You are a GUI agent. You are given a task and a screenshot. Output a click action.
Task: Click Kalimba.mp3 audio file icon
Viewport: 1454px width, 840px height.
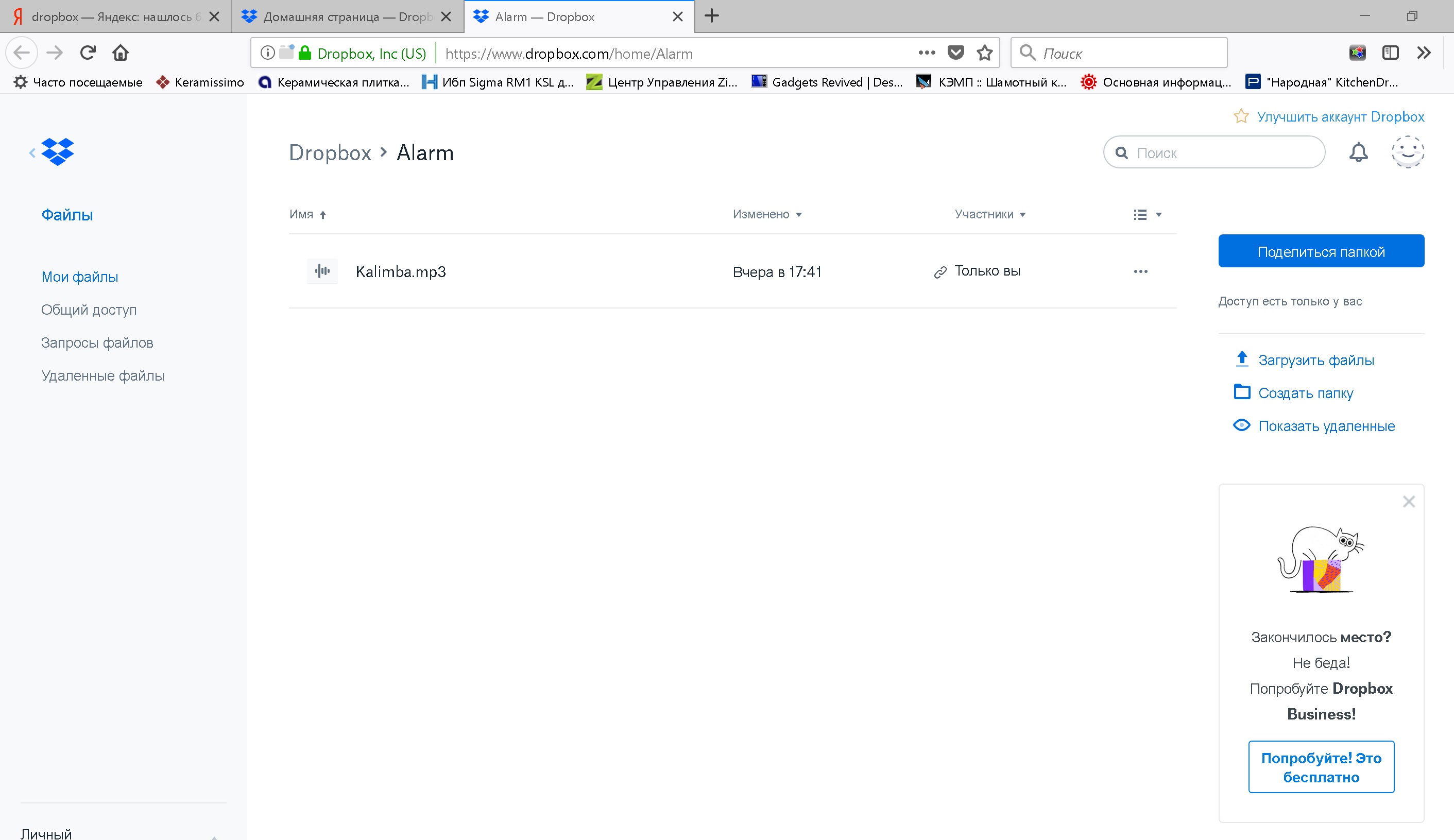(x=322, y=271)
